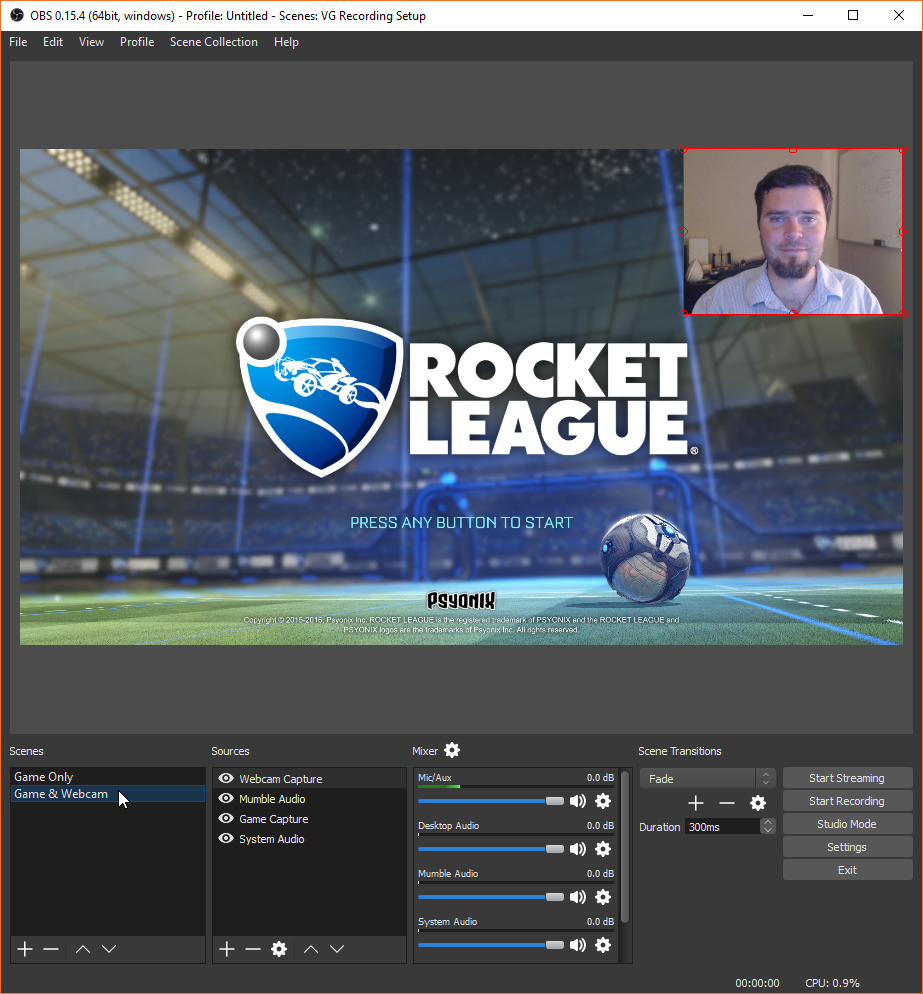Click the webcam overlay in preview
The height and width of the screenshot is (994, 923).
pyautogui.click(x=793, y=231)
